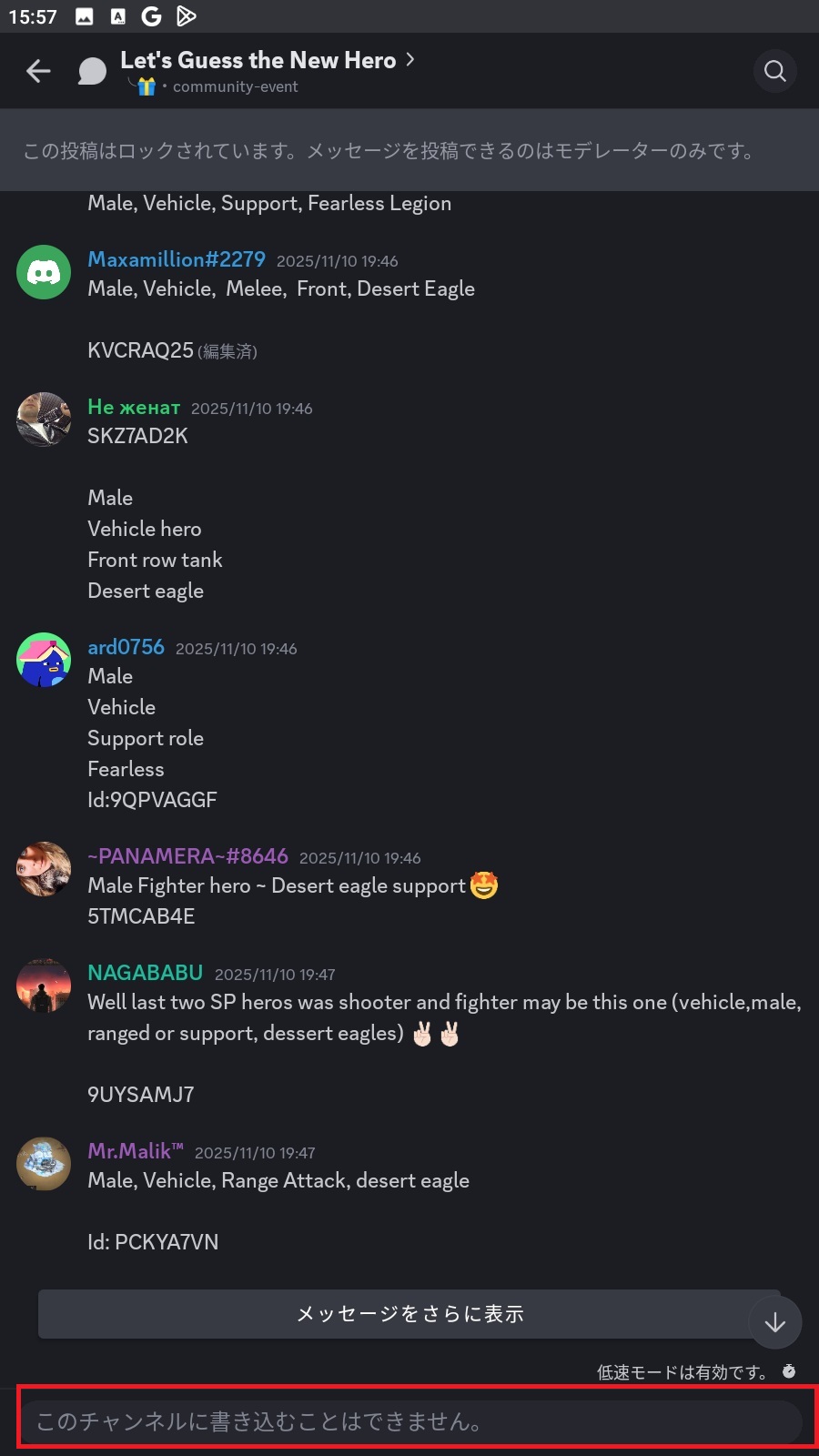Tap the back arrow icon
This screenshot has width=819, height=1456.
coord(38,71)
